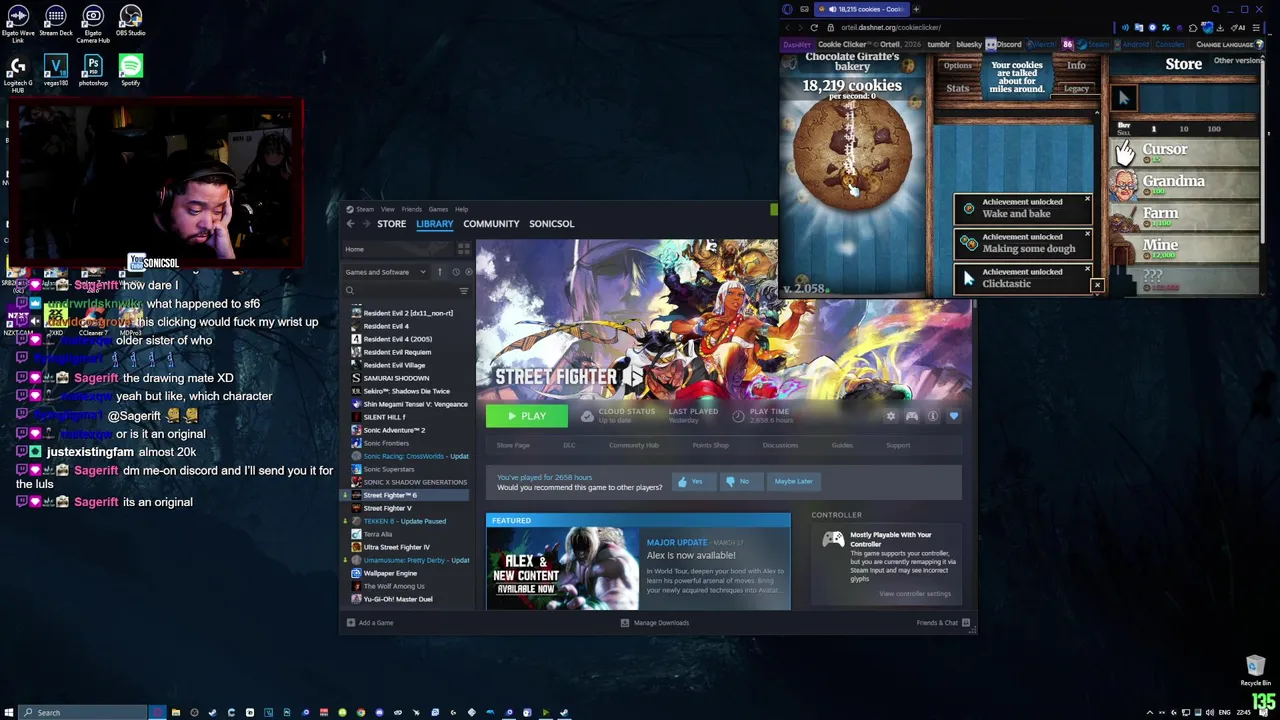The height and width of the screenshot is (720, 1280).
Task: Buy a Grandma in the Store
Action: click(x=1186, y=184)
